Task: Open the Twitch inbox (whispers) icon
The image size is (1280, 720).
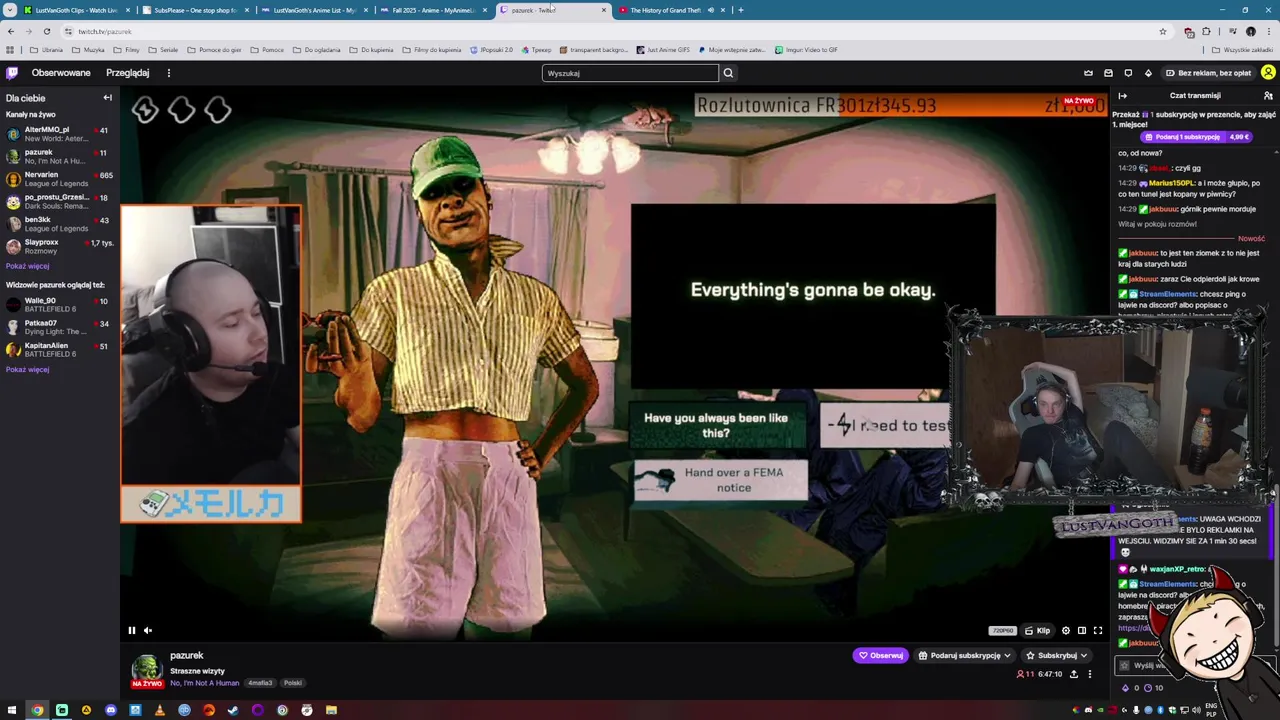Action: tap(1108, 73)
